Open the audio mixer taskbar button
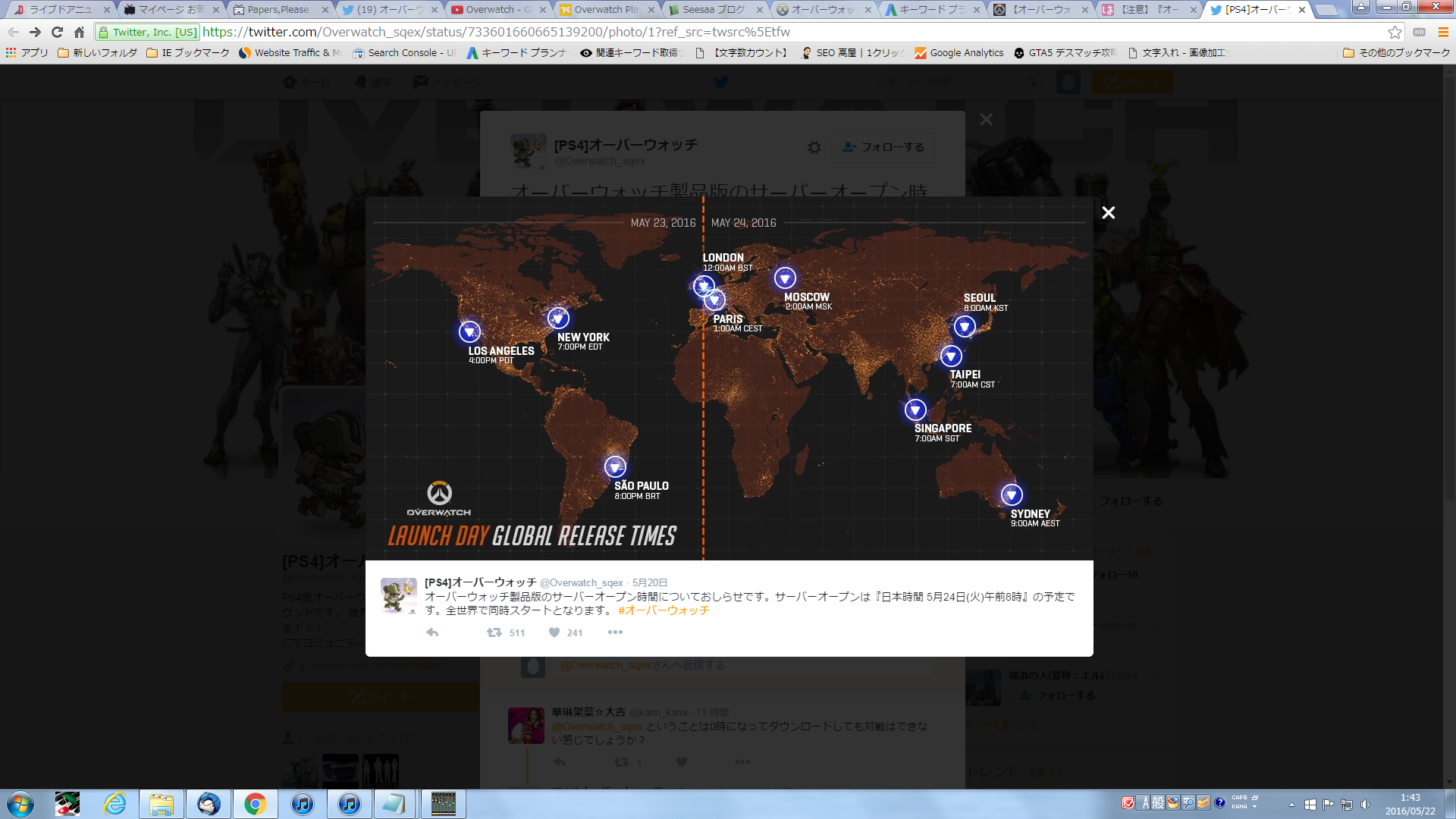This screenshot has height=819, width=1456. pos(443,804)
